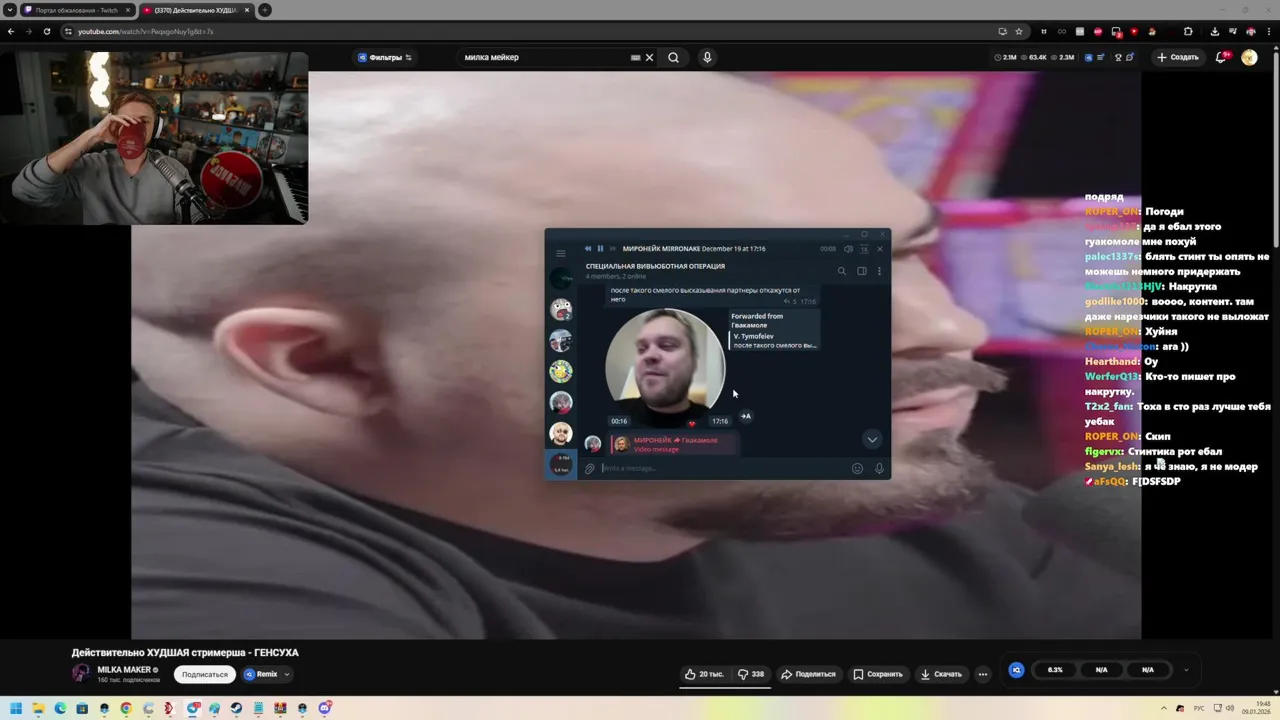Open Telegram emoji picker
Image resolution: width=1280 pixels, height=720 pixels.
tap(857, 468)
